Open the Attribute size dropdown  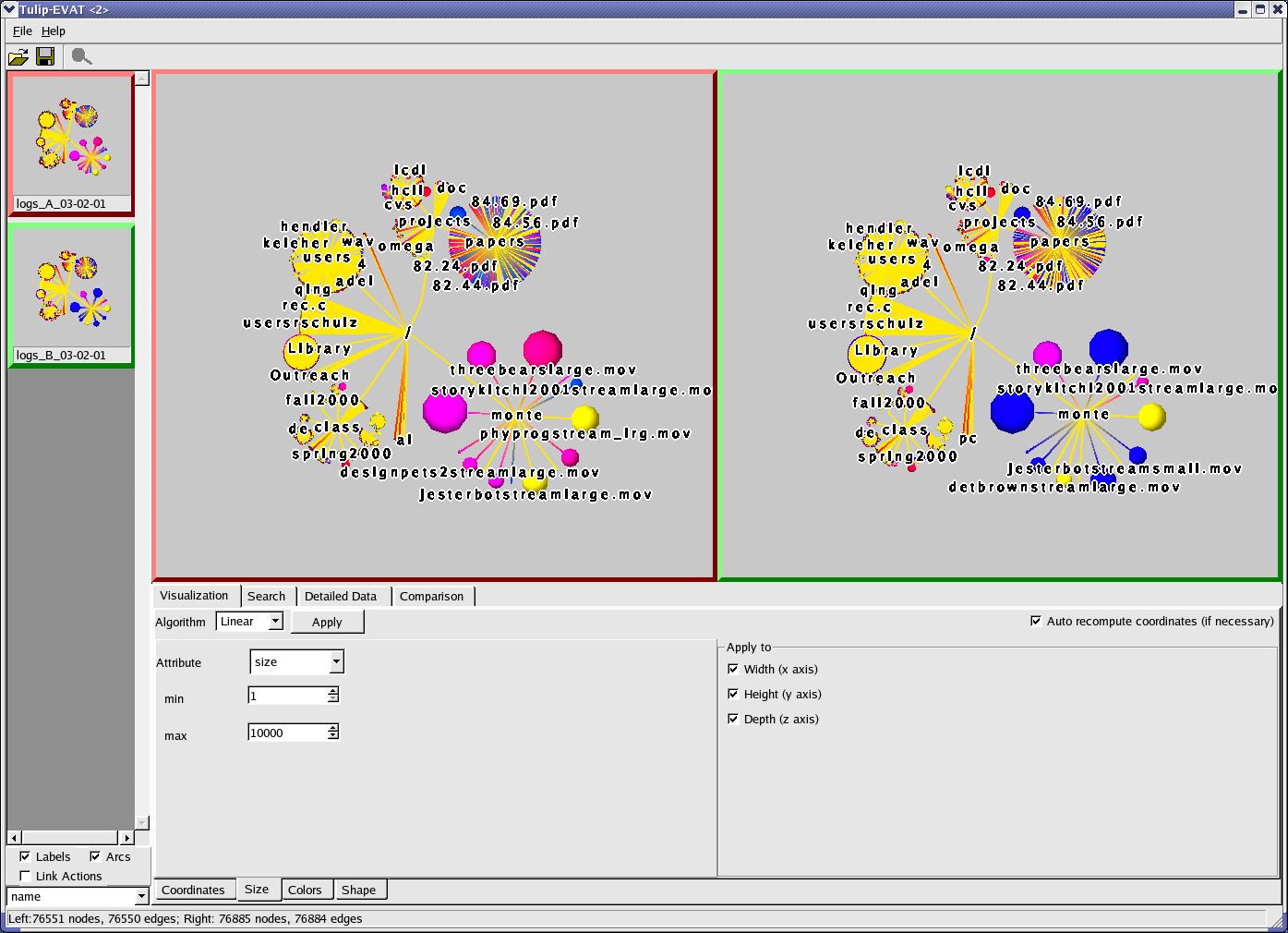(x=336, y=661)
